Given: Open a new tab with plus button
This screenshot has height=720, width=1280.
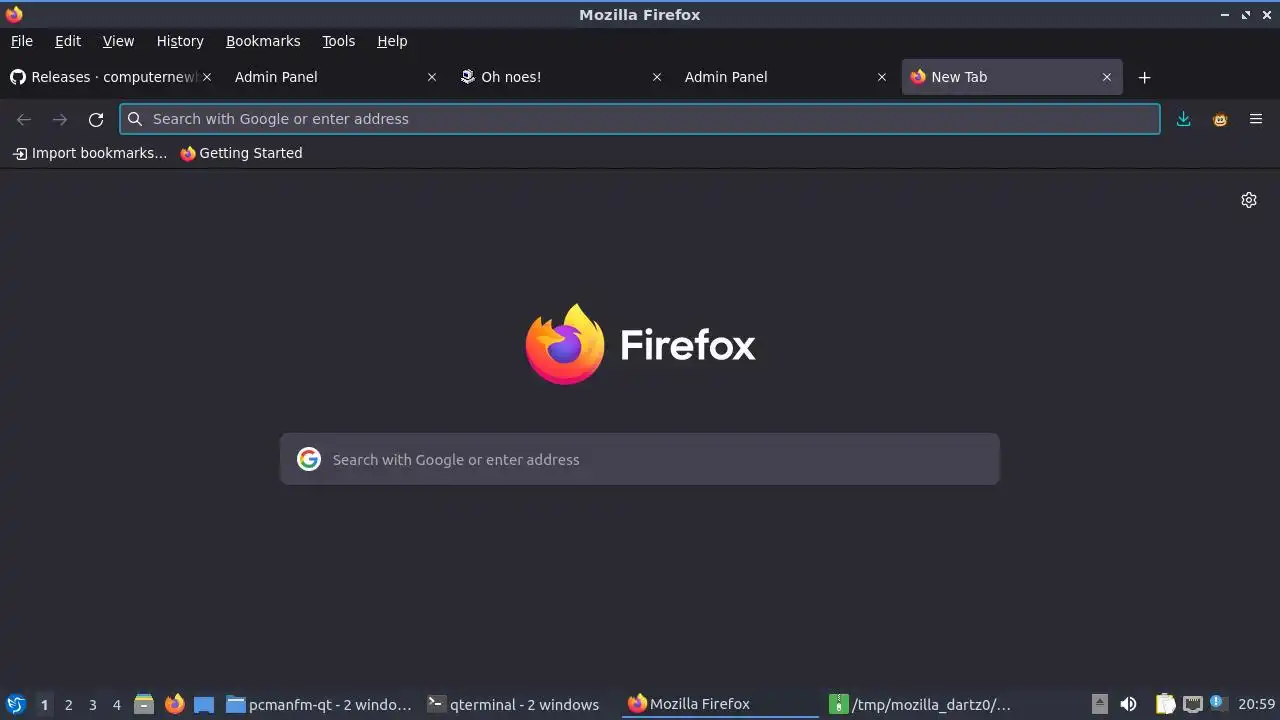Looking at the screenshot, I should (1145, 77).
